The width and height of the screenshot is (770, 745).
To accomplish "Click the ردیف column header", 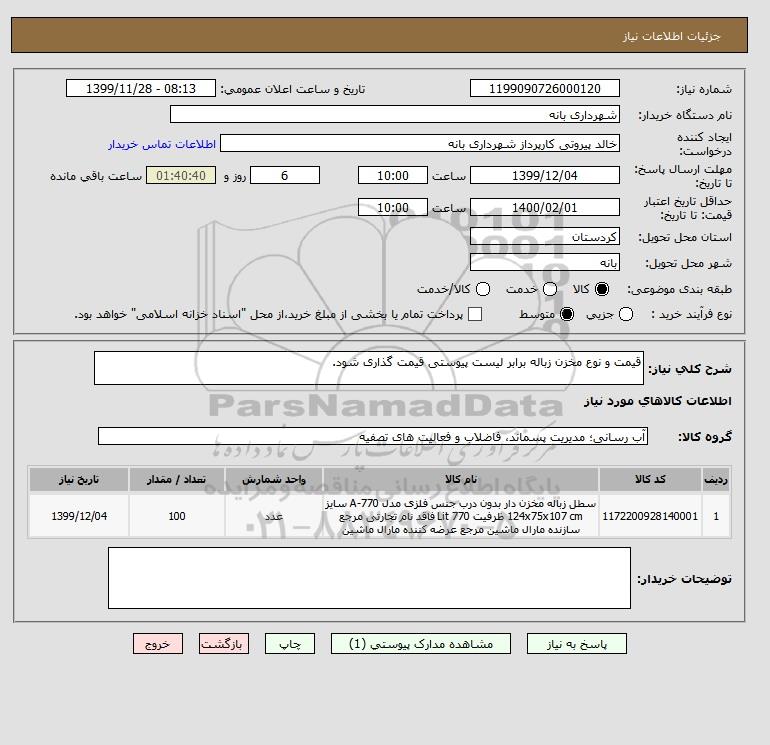I will [716, 479].
